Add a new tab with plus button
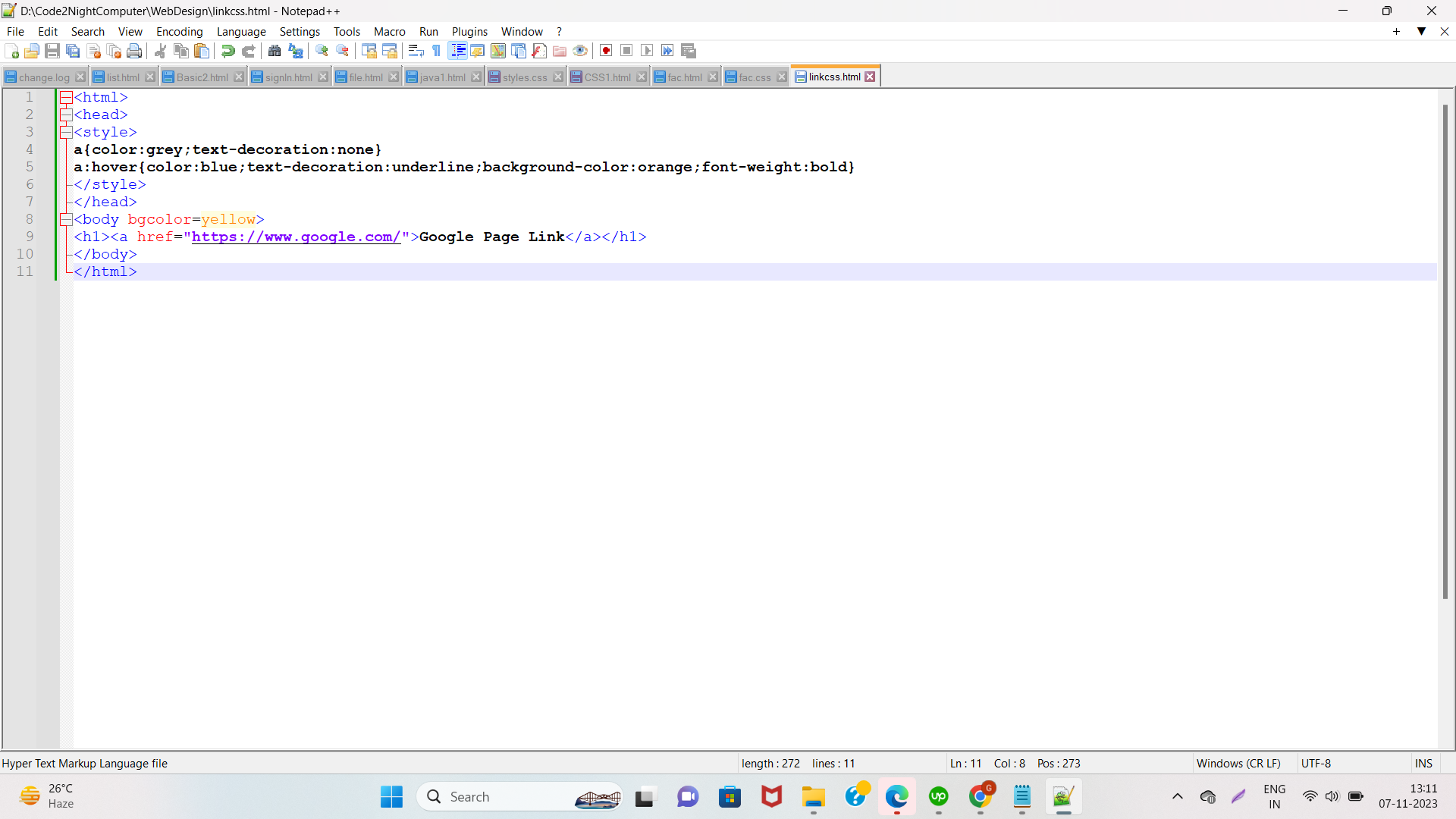Viewport: 1456px width, 819px height. point(1396,31)
